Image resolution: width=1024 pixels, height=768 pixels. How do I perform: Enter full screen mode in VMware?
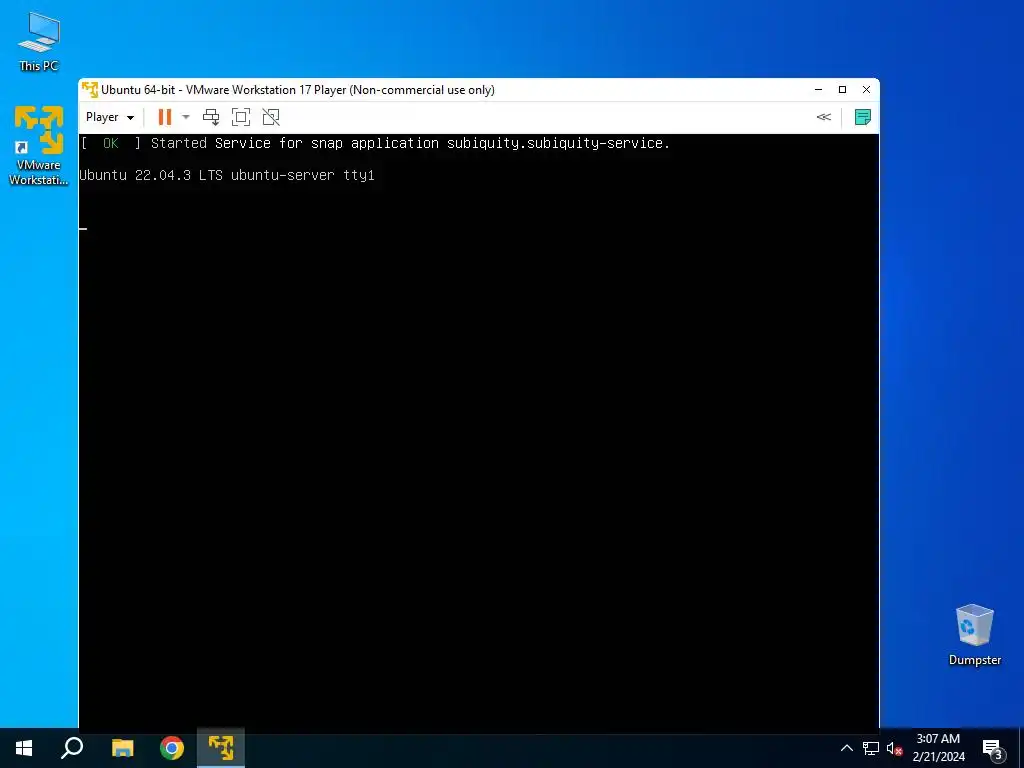tap(241, 117)
